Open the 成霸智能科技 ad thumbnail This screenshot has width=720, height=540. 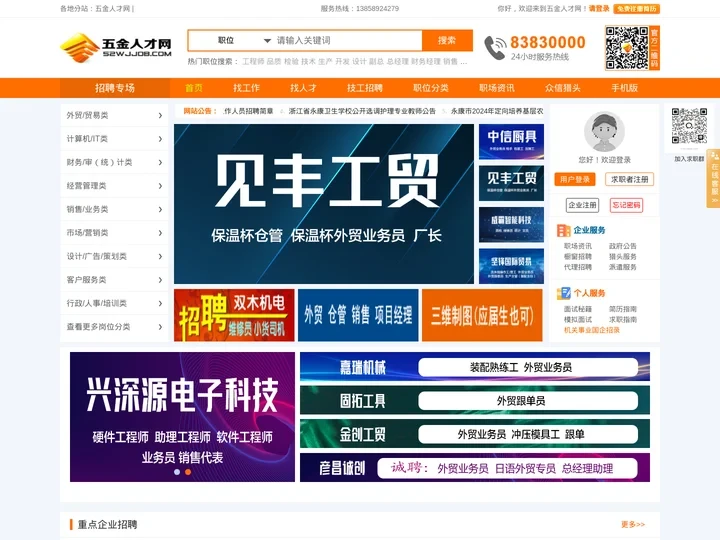point(511,225)
